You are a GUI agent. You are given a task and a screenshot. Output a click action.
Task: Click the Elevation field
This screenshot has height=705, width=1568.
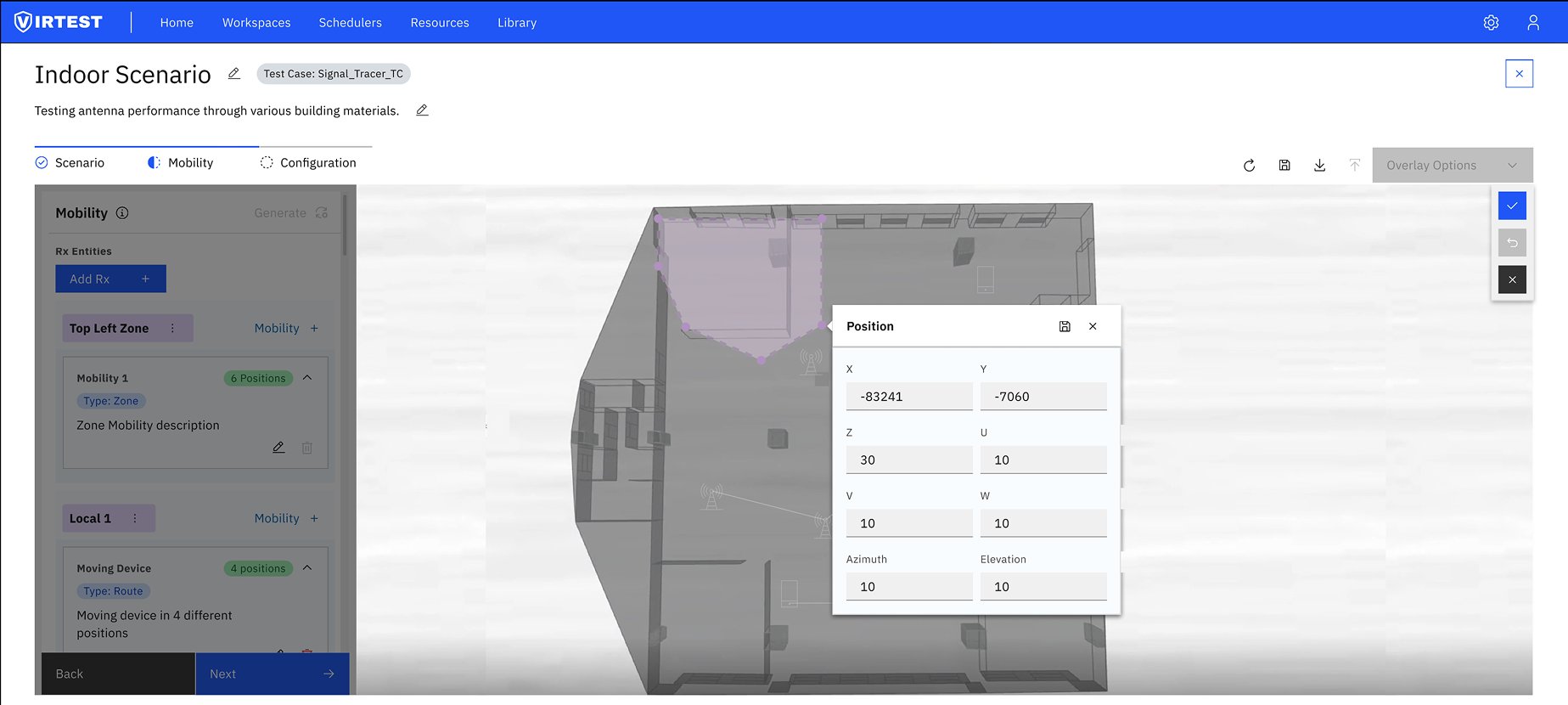pos(1043,587)
